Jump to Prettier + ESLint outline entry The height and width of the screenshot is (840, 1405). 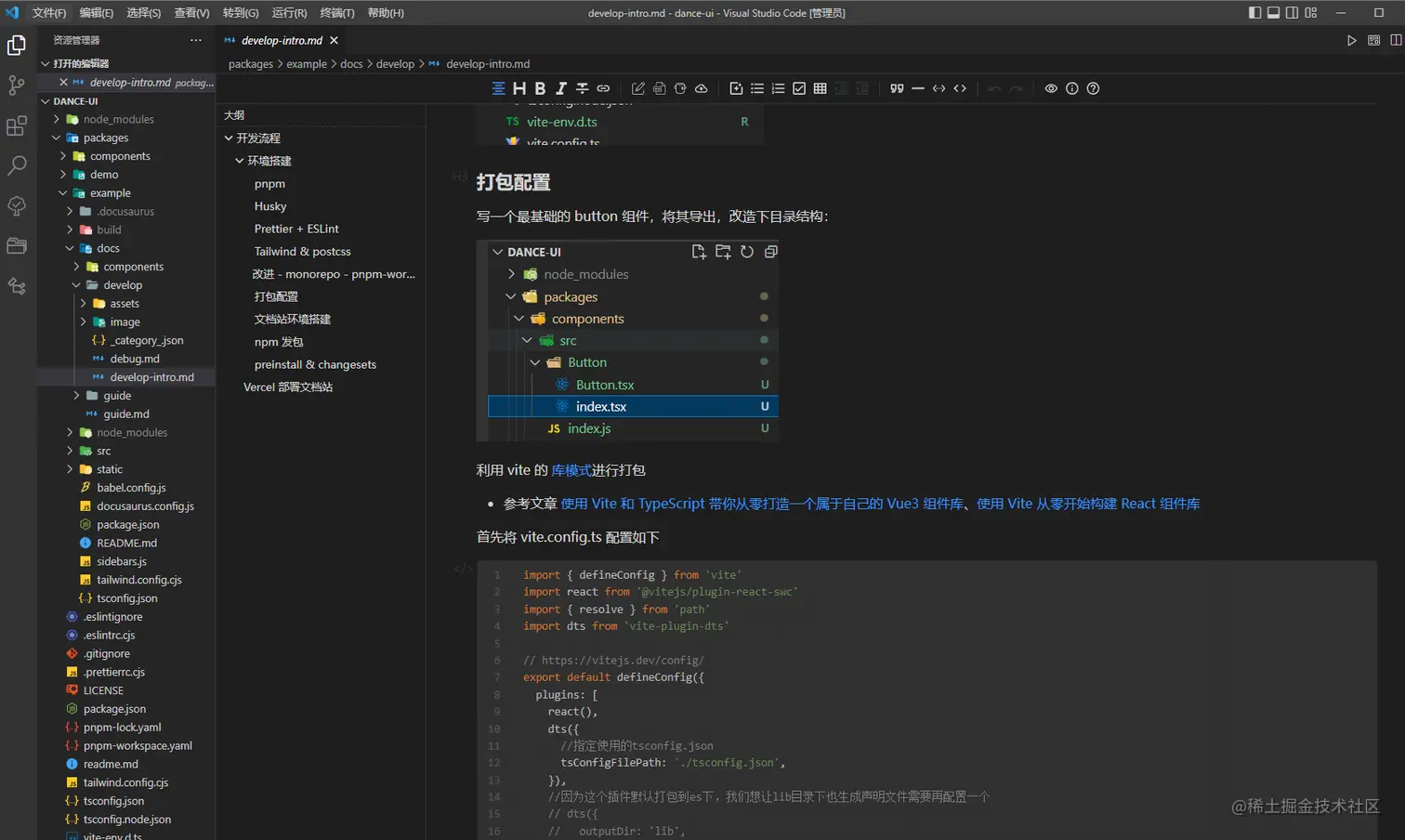[x=296, y=229]
